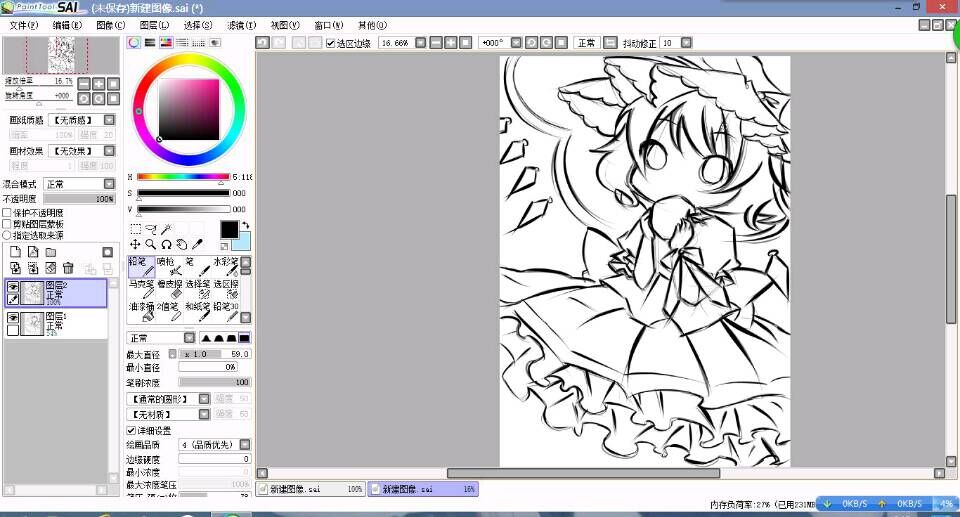This screenshot has width=960, height=517.
Task: Pick the move tool
Action: [x=135, y=244]
